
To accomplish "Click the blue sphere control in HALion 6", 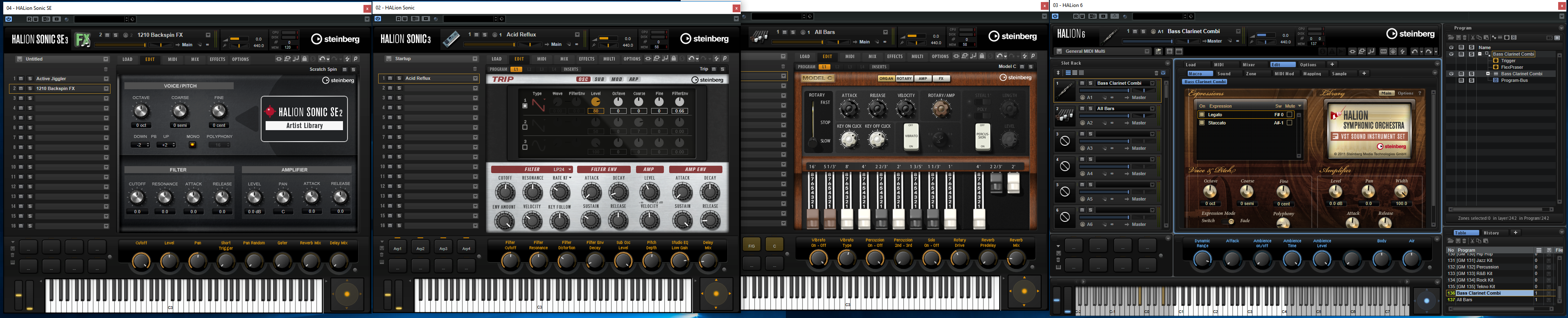I will click(x=1426, y=300).
